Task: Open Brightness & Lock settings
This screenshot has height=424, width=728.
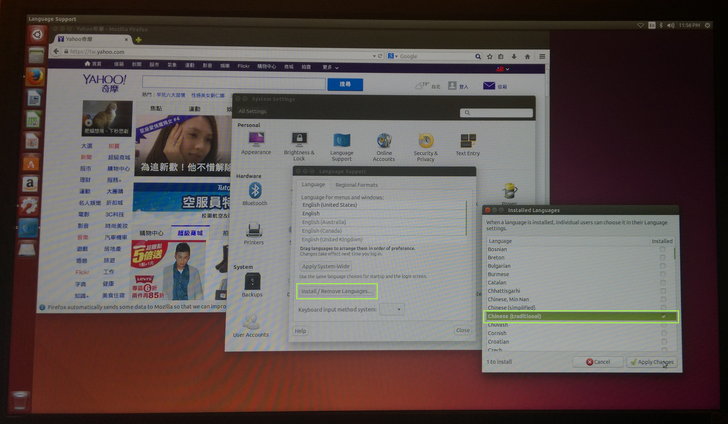Action: [x=299, y=146]
